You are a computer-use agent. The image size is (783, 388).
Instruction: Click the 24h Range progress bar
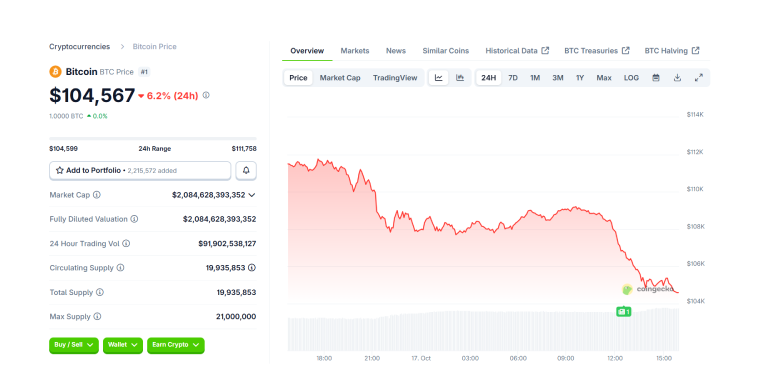(x=153, y=138)
